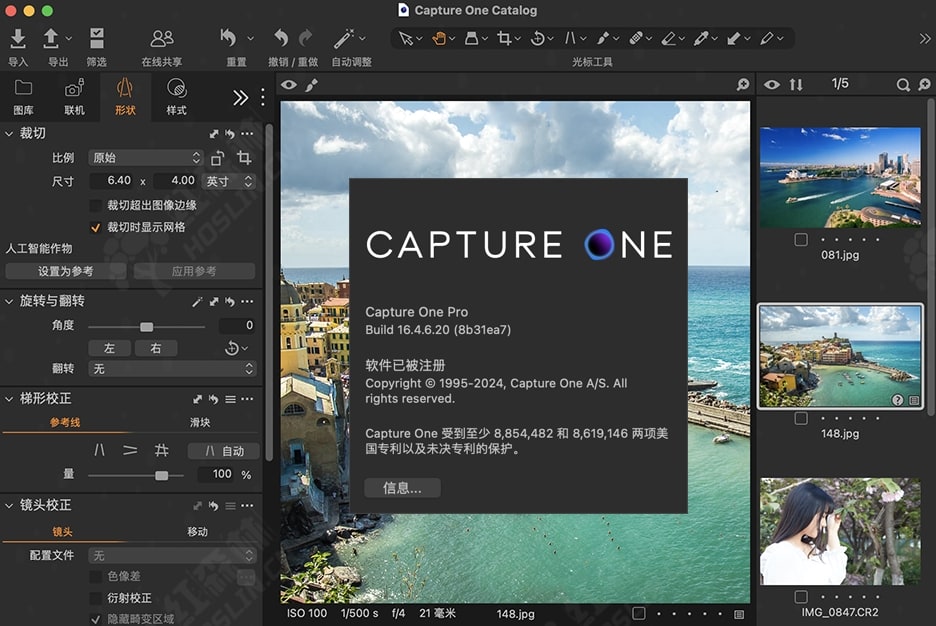This screenshot has height=626, width=936.
Task: Open the Online Sharing (在线共享) icon
Action: [x=161, y=39]
